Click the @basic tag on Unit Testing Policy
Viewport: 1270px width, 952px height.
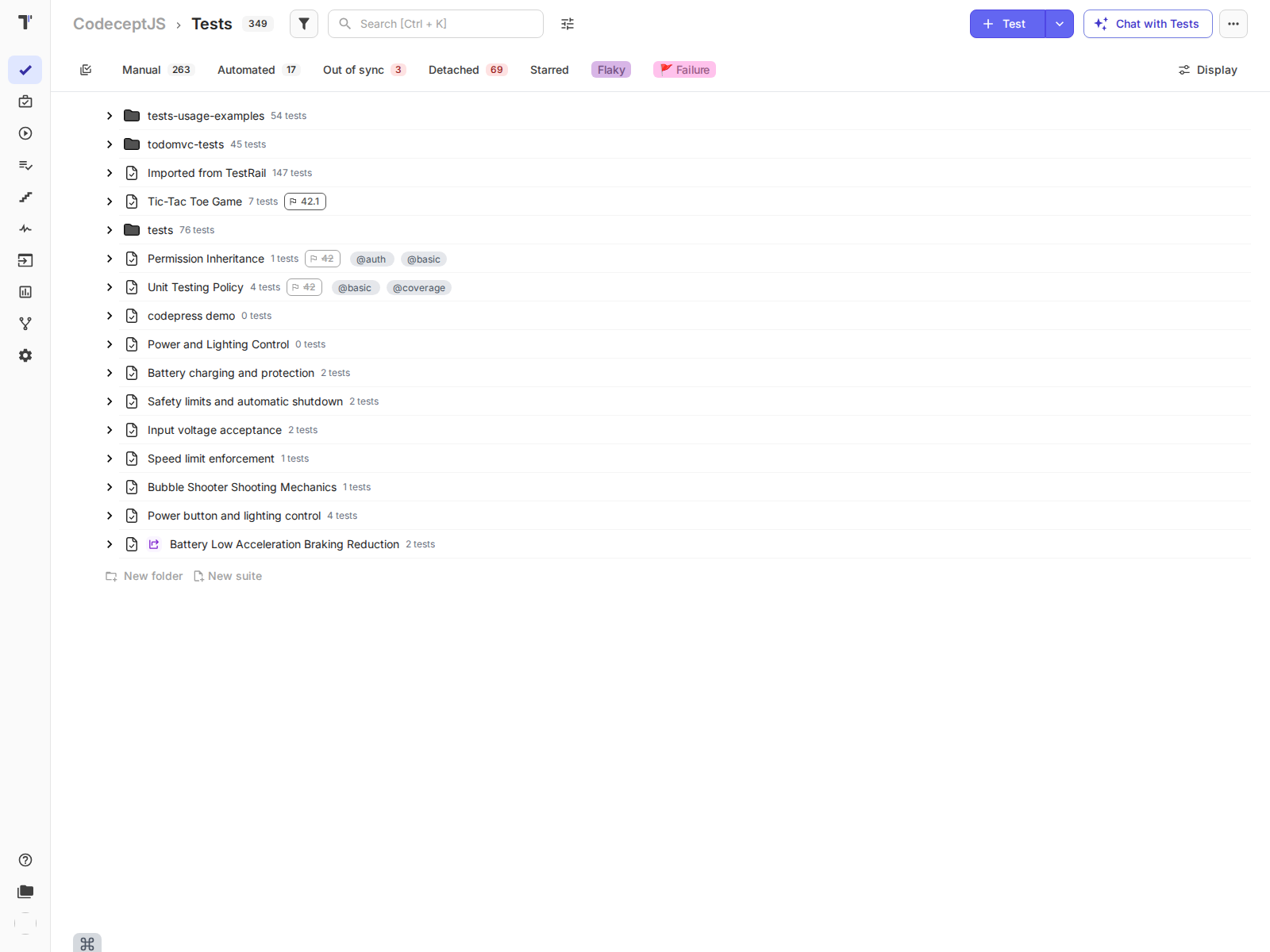pyautogui.click(x=355, y=288)
